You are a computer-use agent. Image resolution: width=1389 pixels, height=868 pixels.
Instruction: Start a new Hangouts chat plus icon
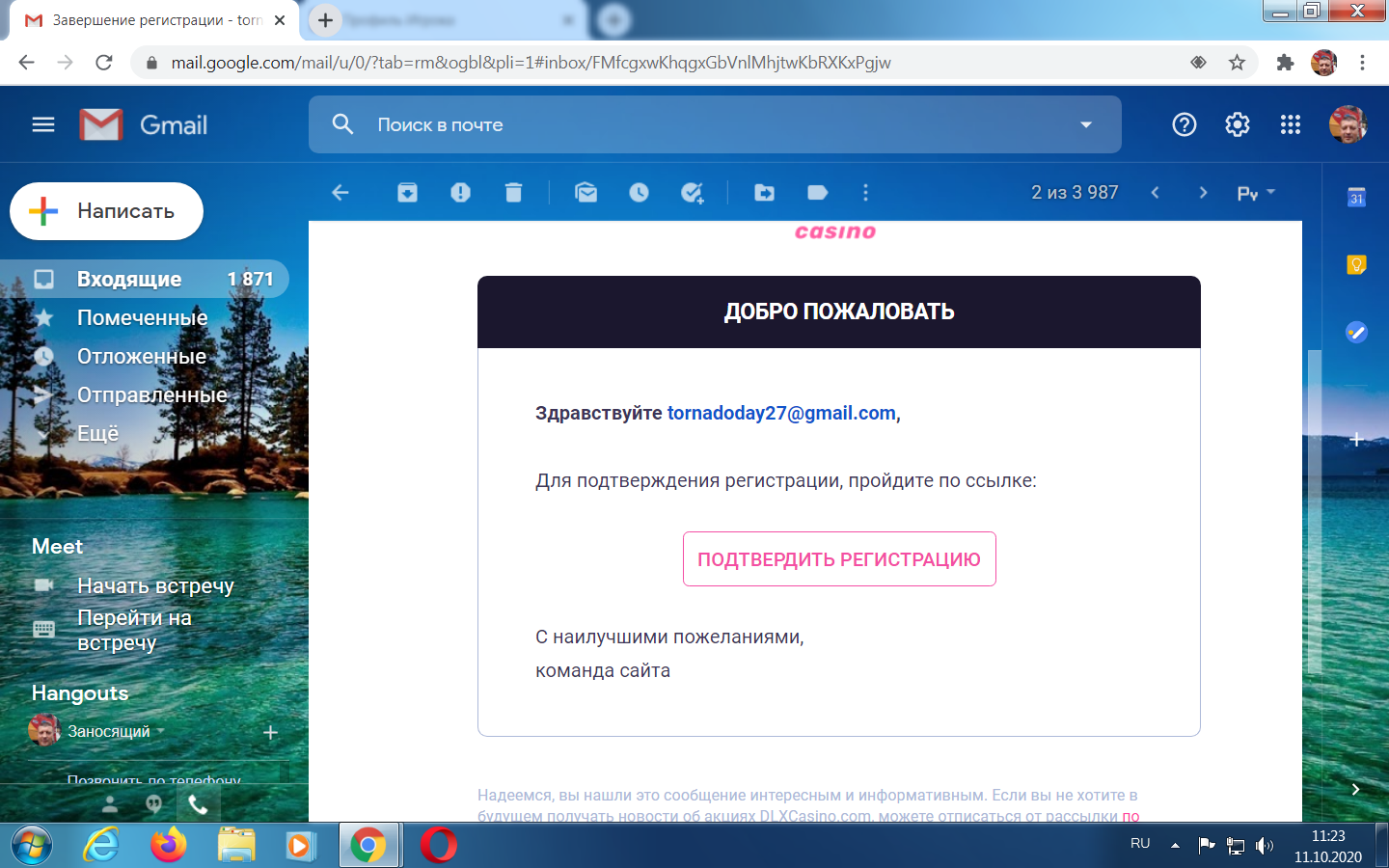click(270, 733)
